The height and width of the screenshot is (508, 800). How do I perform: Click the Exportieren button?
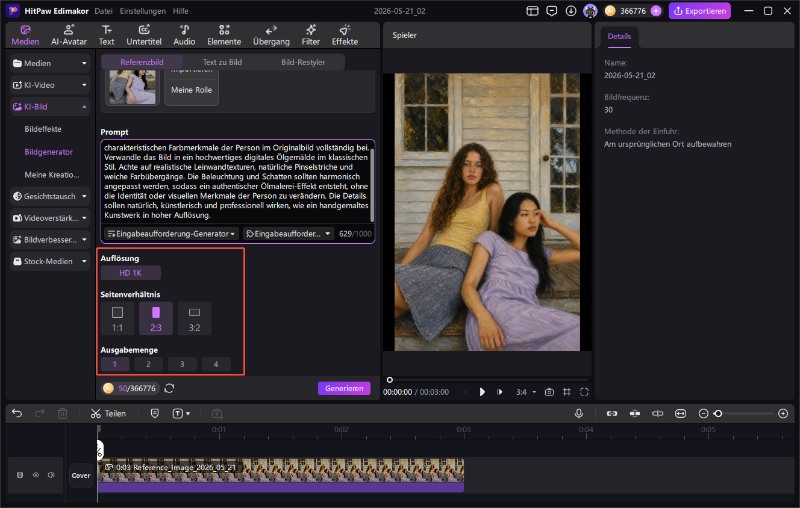699,11
